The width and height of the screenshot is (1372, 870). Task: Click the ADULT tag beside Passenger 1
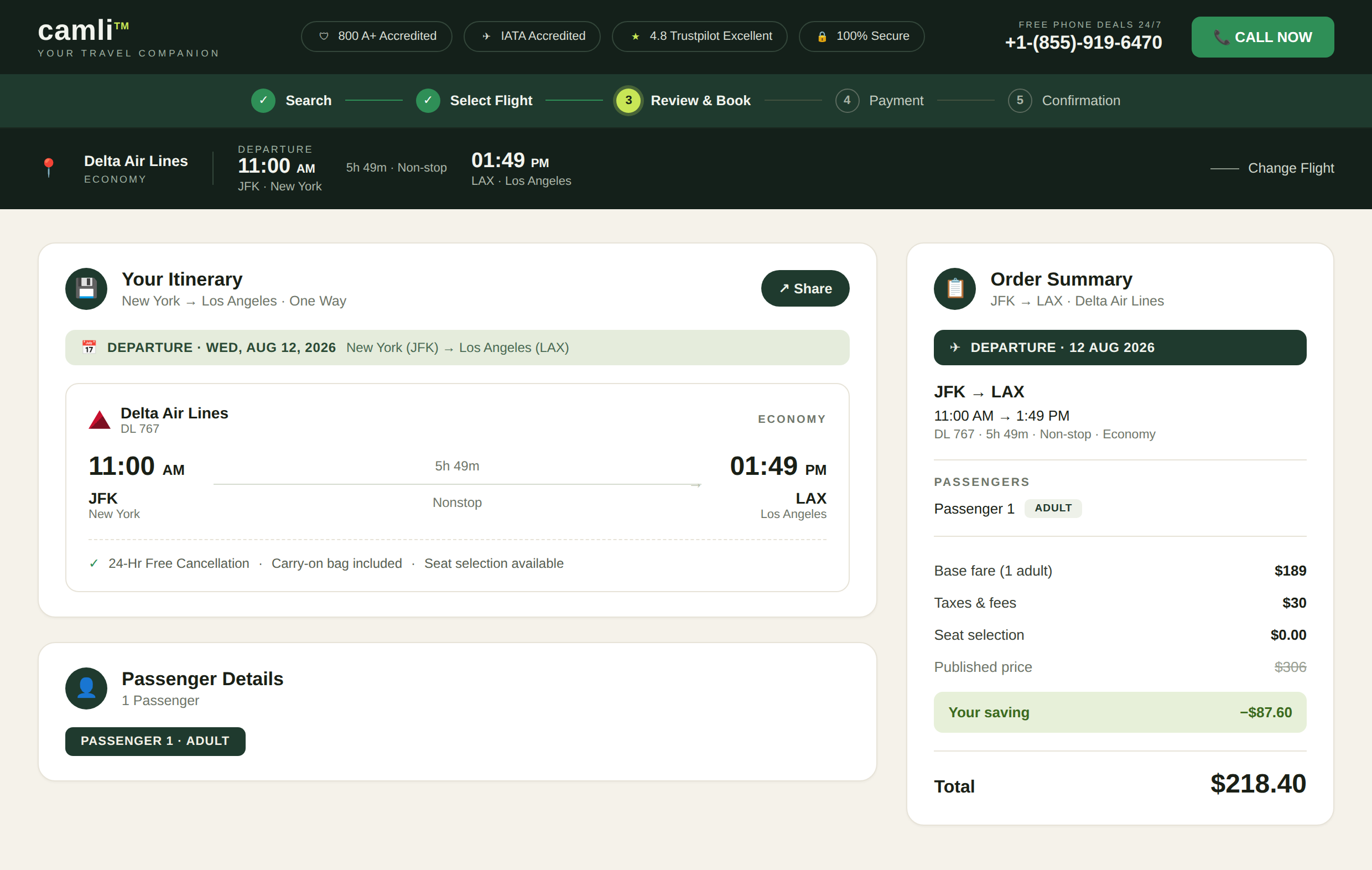point(1053,508)
